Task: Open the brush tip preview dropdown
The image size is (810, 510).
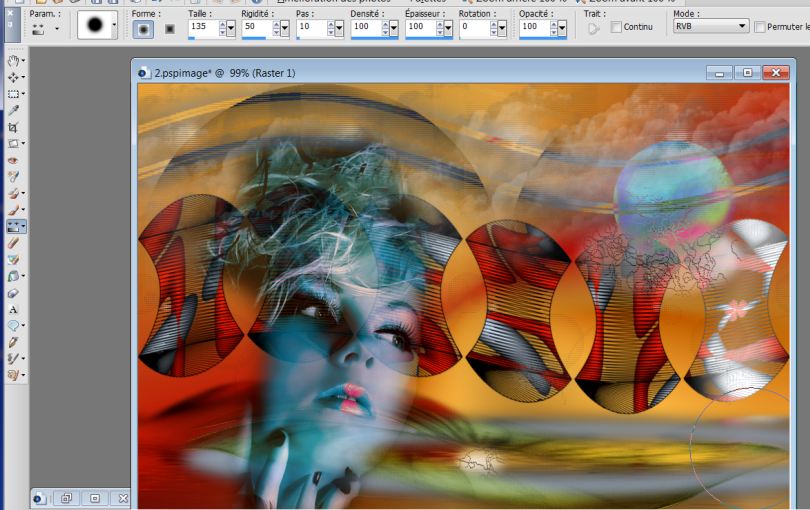Action: click(114, 24)
